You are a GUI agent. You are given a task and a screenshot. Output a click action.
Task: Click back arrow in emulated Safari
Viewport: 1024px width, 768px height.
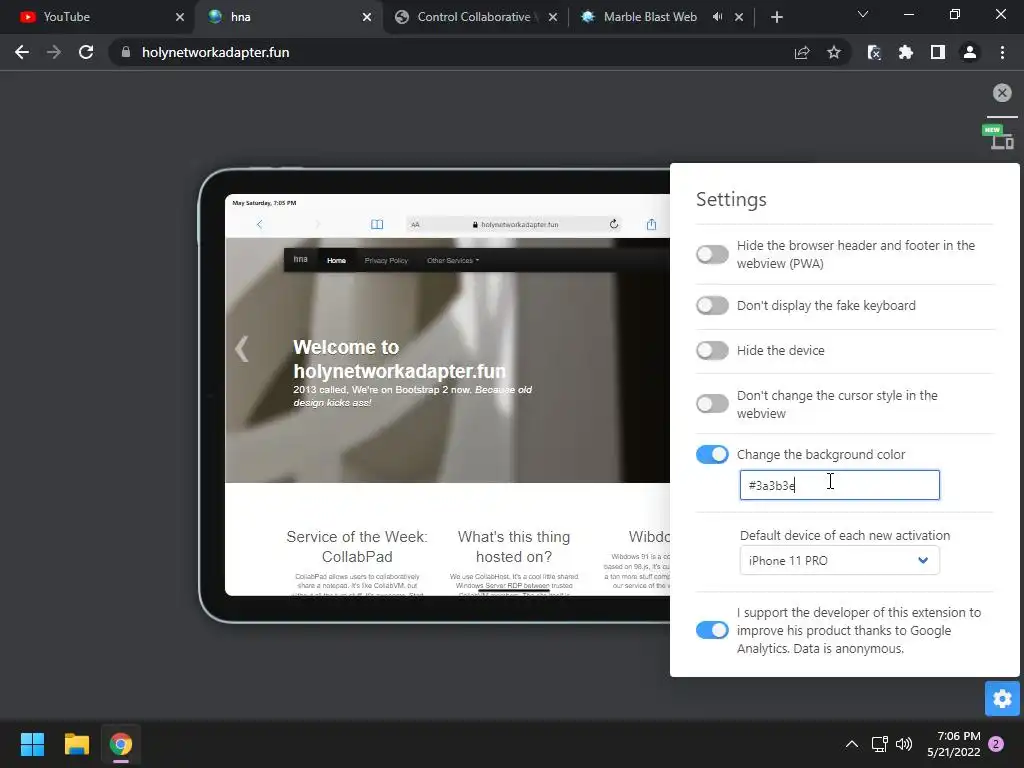coord(259,224)
